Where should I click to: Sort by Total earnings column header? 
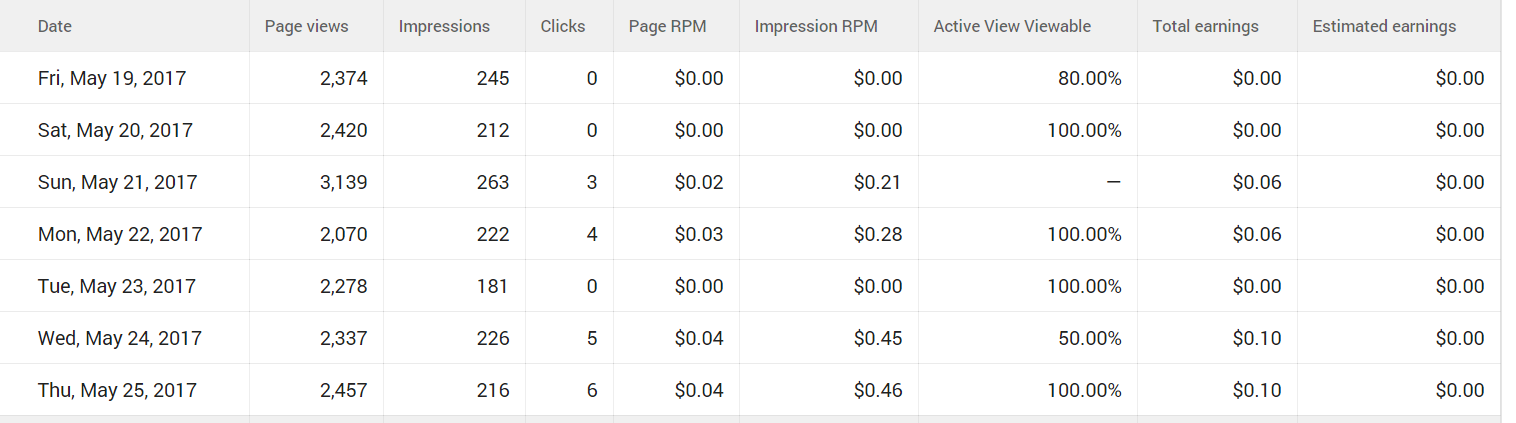1205,27
